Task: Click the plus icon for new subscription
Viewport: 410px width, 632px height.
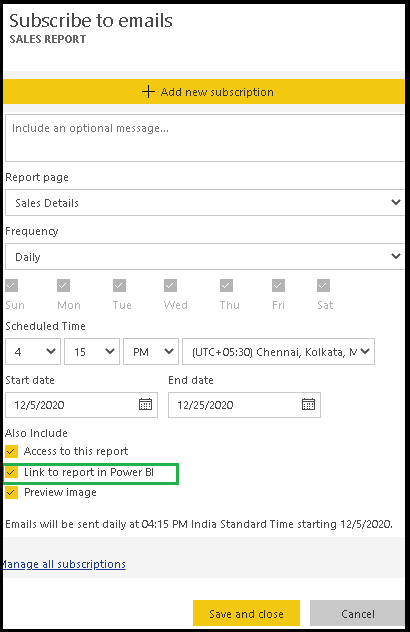Action: (148, 91)
